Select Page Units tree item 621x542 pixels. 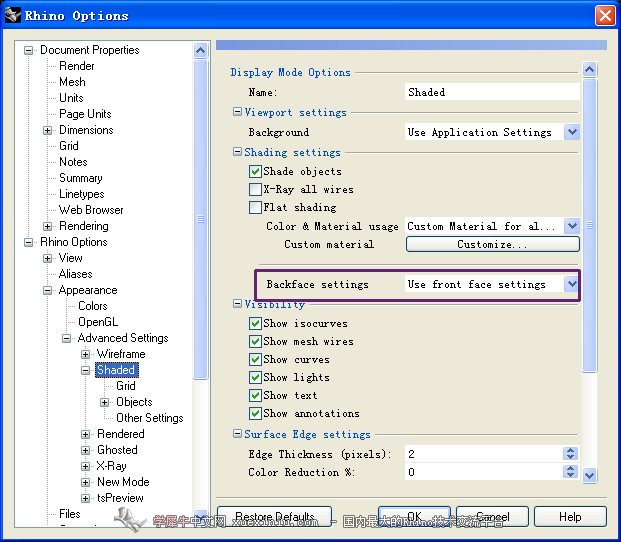[85, 114]
